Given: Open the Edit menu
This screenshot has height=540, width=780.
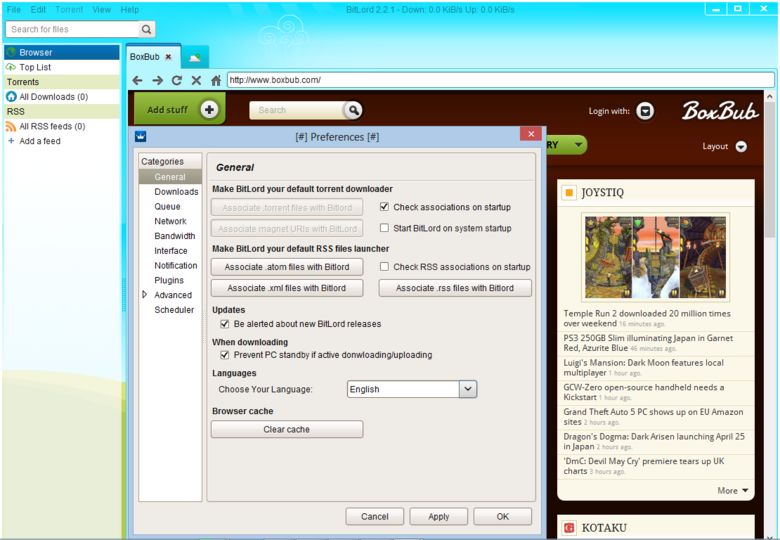Looking at the screenshot, I should [38, 9].
